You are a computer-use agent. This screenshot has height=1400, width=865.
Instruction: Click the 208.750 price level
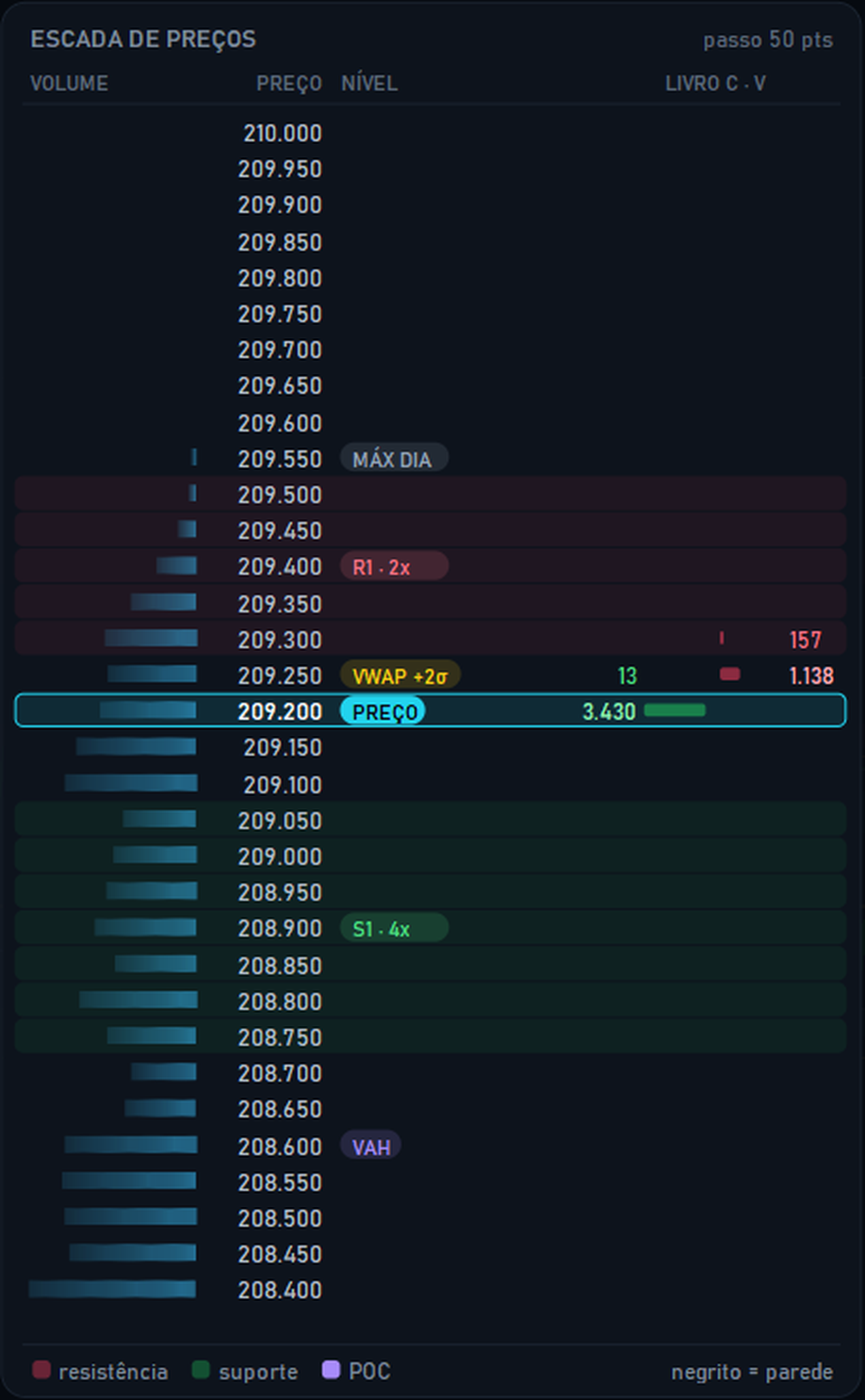coord(280,1037)
